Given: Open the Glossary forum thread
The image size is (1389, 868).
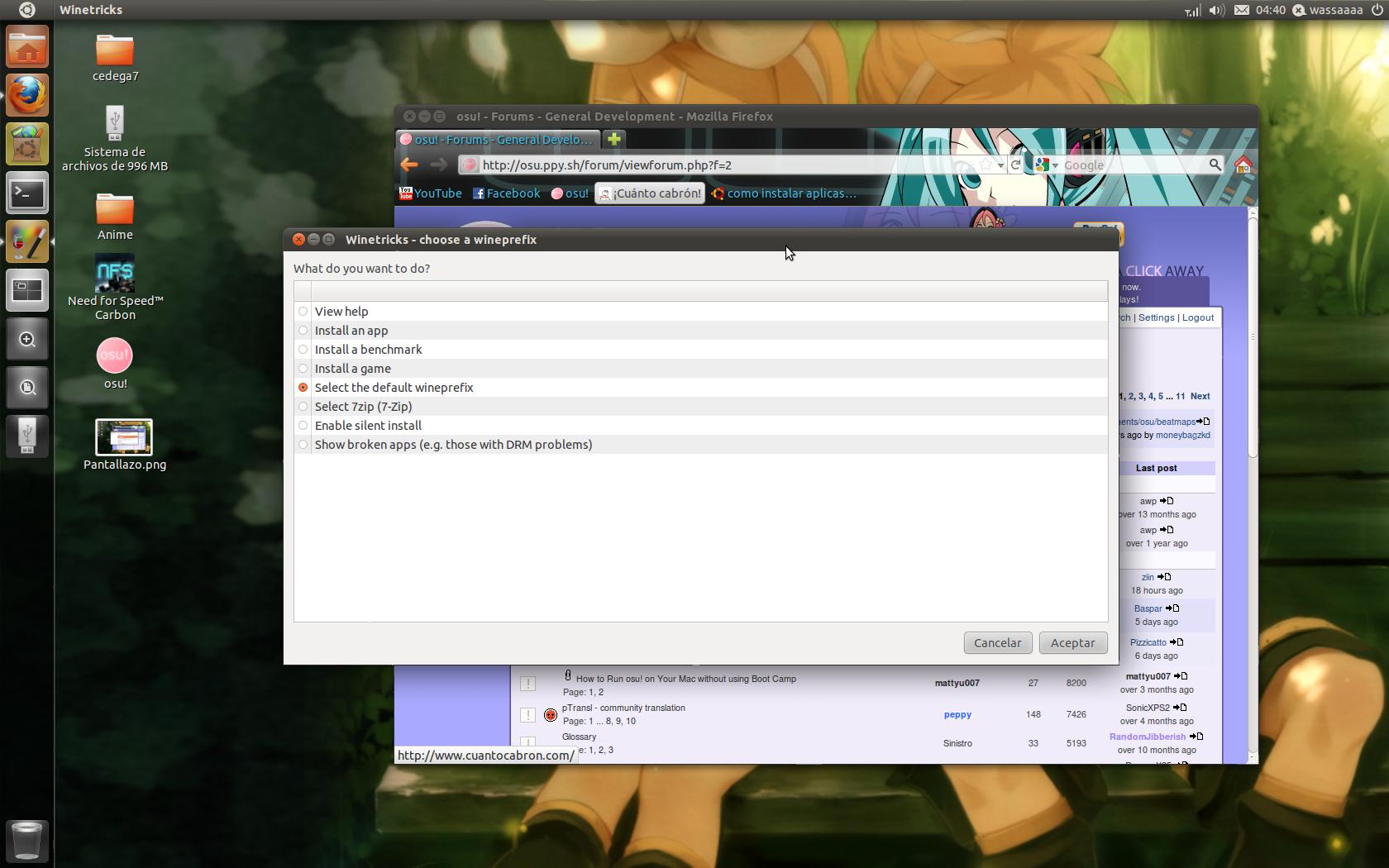Looking at the screenshot, I should point(579,737).
